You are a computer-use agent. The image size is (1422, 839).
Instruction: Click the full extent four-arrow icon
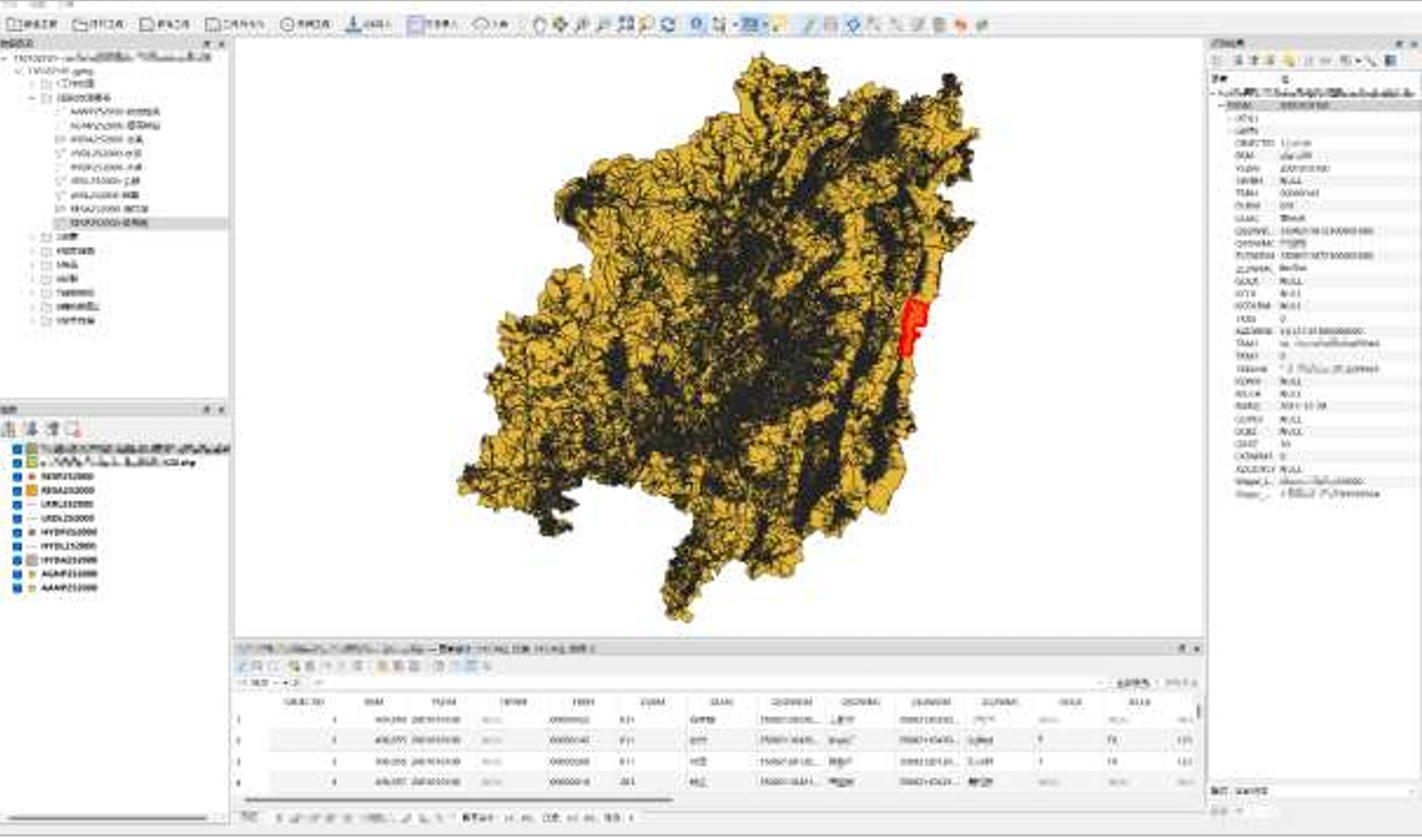560,25
